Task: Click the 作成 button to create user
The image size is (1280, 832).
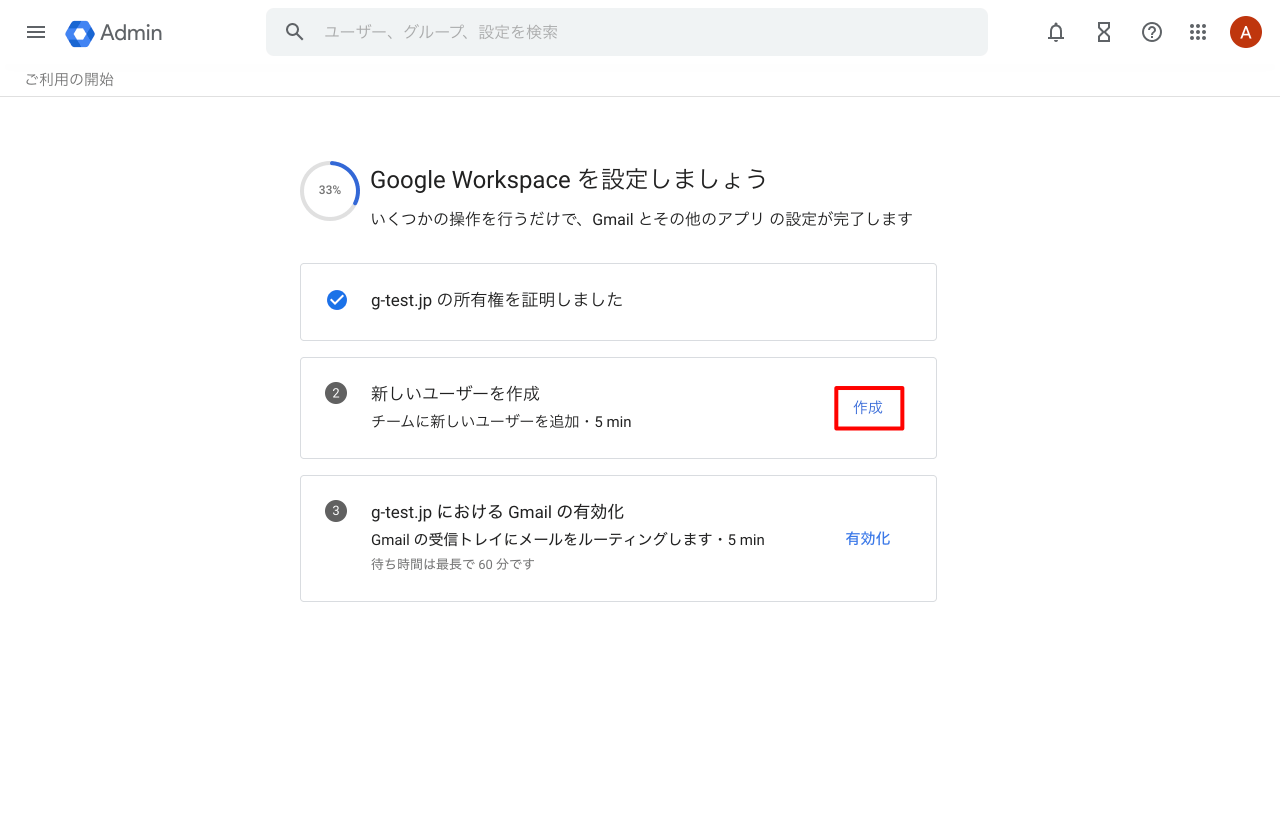Action: pyautogui.click(x=868, y=408)
